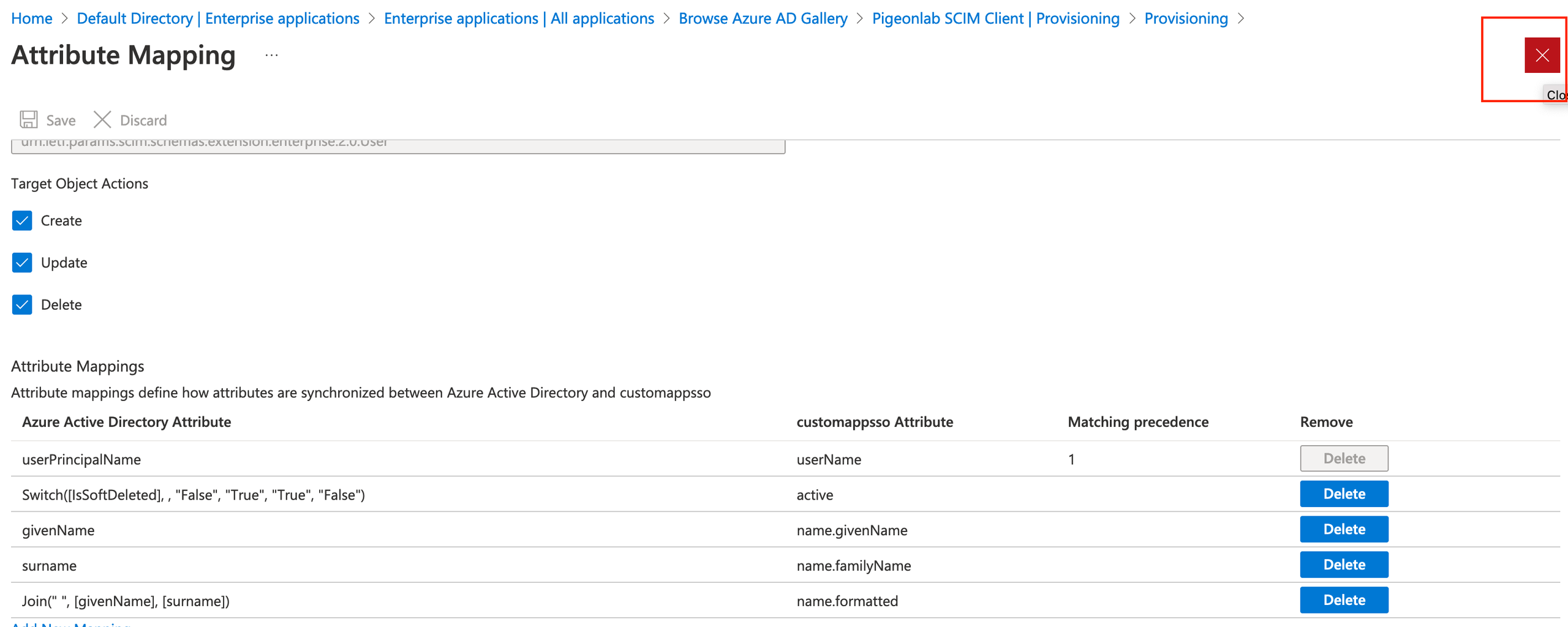Image resolution: width=1568 pixels, height=627 pixels.
Task: Select the surname source attribute
Action: [x=49, y=566]
